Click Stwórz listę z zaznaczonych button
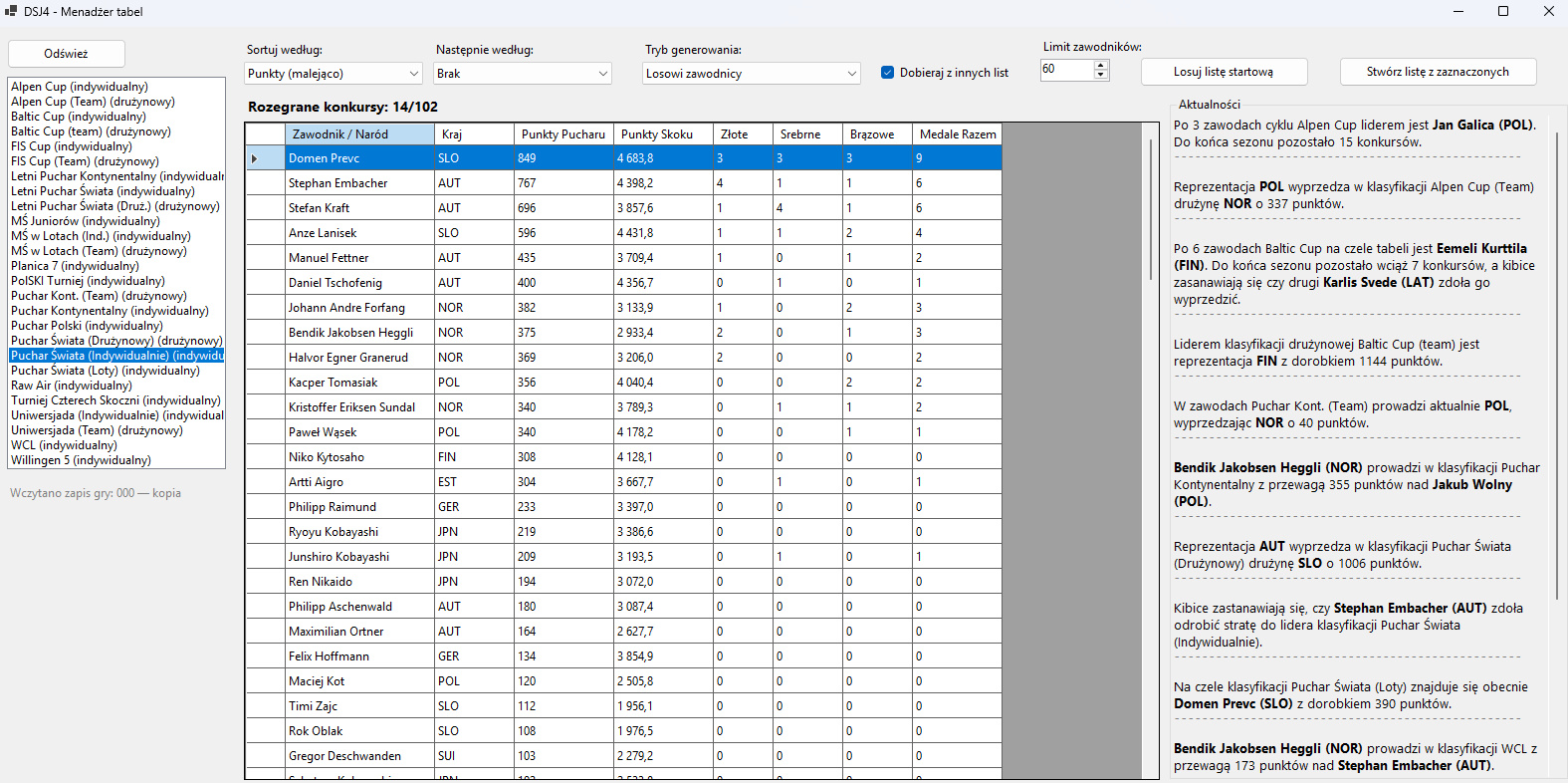Image resolution: width=1568 pixels, height=783 pixels. [x=1438, y=72]
